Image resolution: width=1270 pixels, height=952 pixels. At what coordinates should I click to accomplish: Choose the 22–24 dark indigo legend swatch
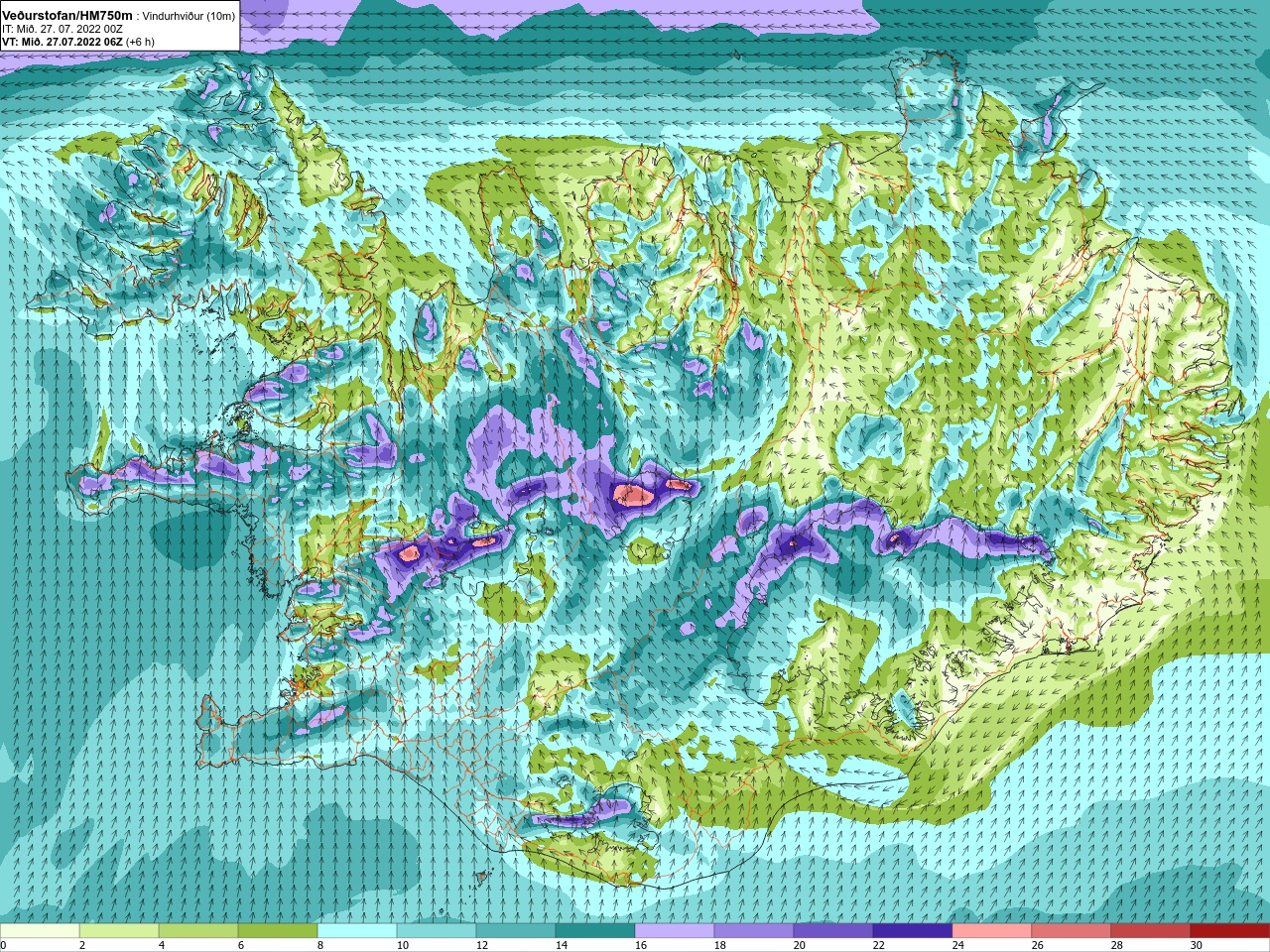[x=913, y=931]
